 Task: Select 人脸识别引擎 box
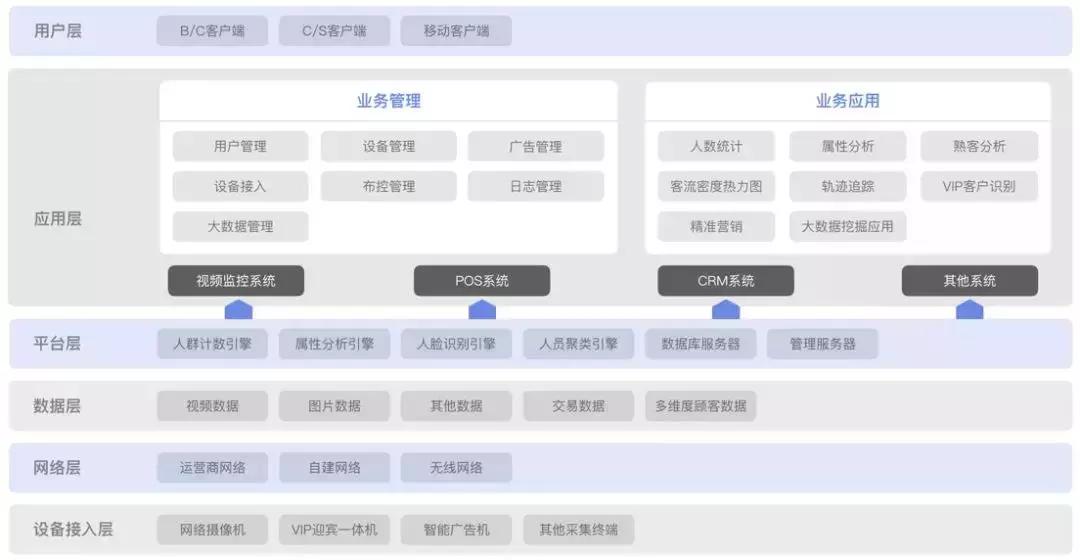click(x=456, y=344)
